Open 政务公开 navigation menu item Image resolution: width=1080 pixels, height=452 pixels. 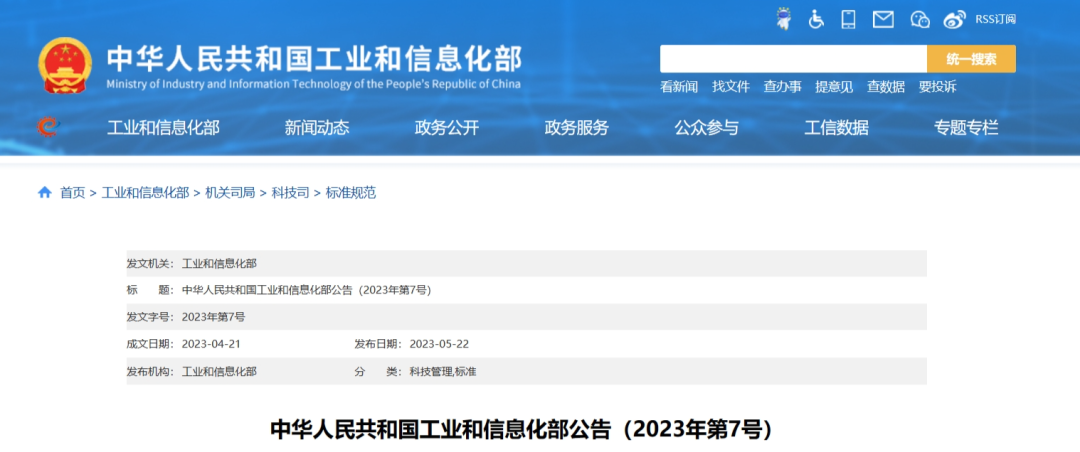coord(447,127)
